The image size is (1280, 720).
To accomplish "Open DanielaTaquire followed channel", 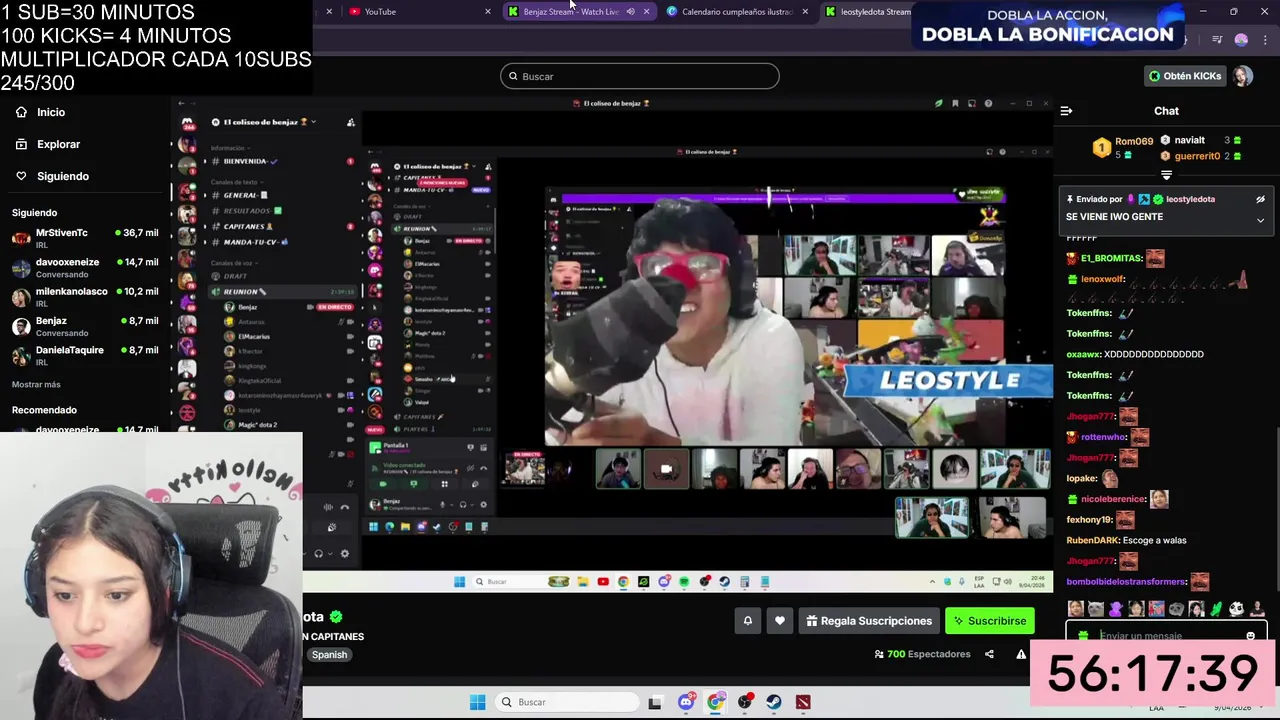I will point(85,355).
